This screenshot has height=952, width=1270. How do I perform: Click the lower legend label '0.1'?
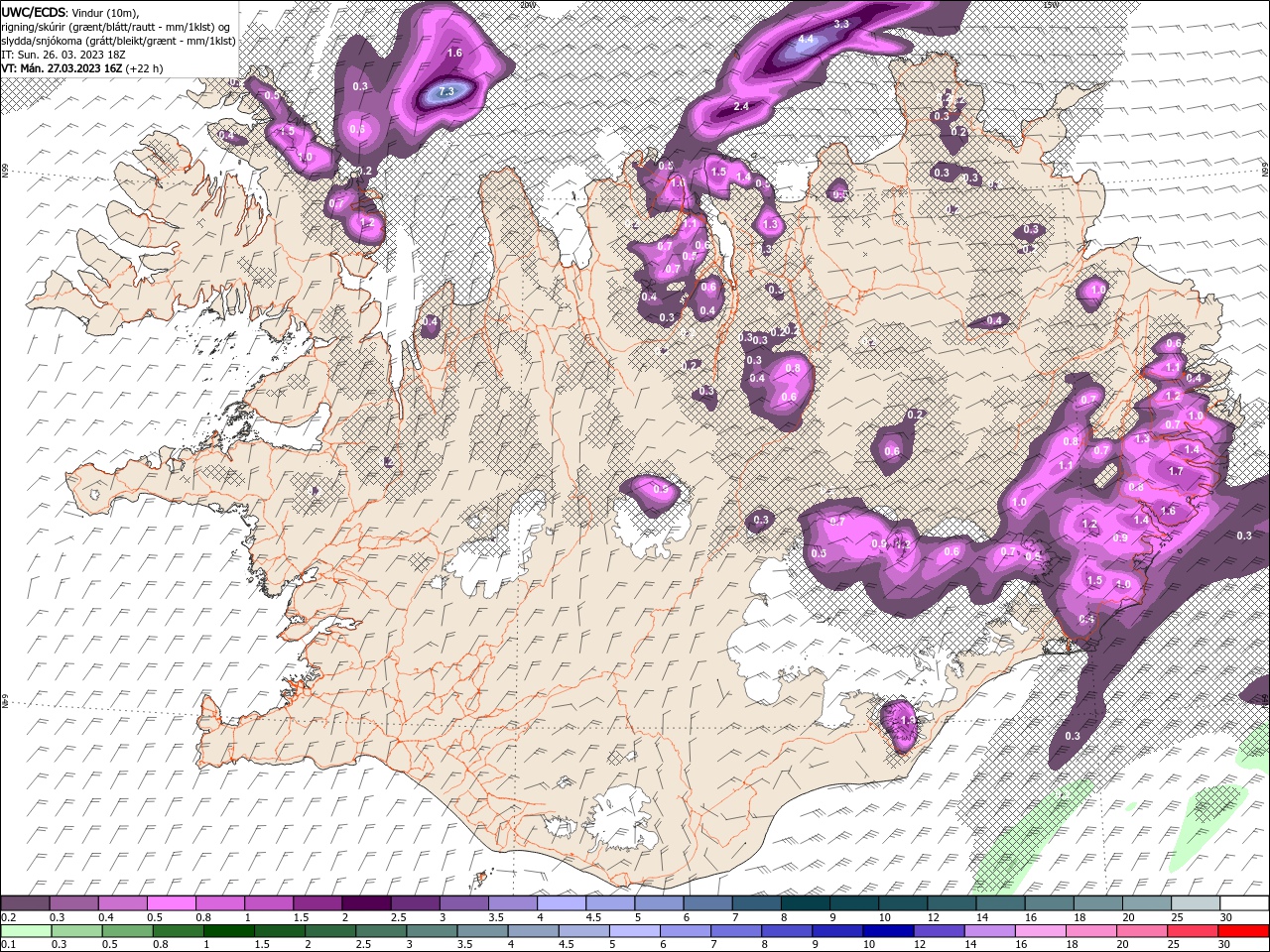[8, 945]
